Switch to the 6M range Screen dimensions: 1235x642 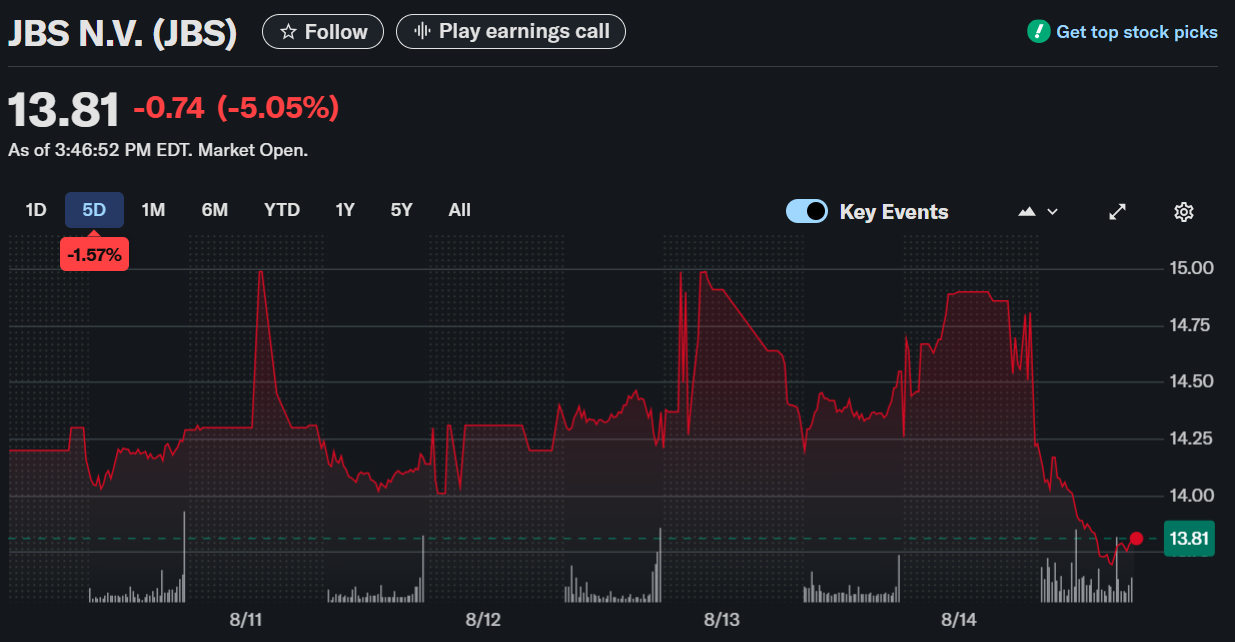point(215,210)
